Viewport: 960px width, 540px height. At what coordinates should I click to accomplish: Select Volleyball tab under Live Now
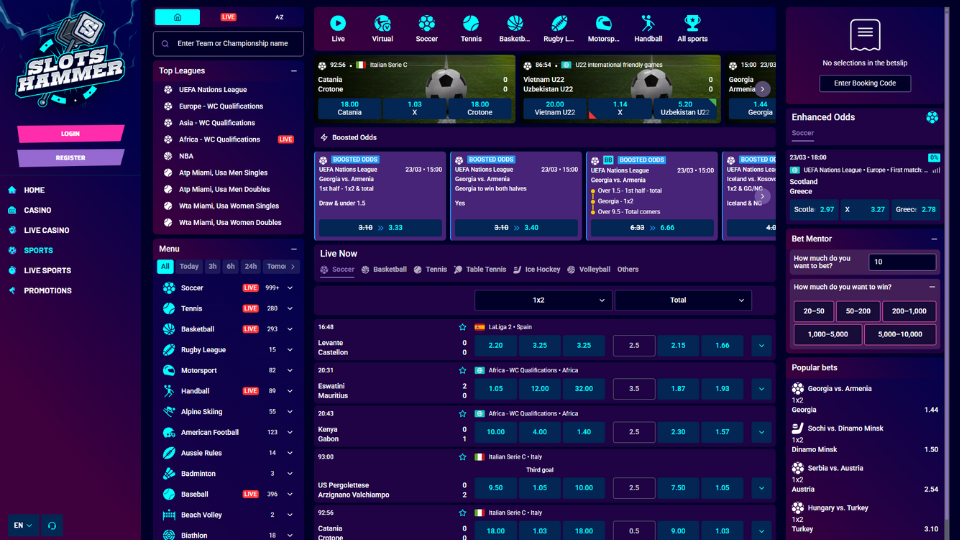588,269
